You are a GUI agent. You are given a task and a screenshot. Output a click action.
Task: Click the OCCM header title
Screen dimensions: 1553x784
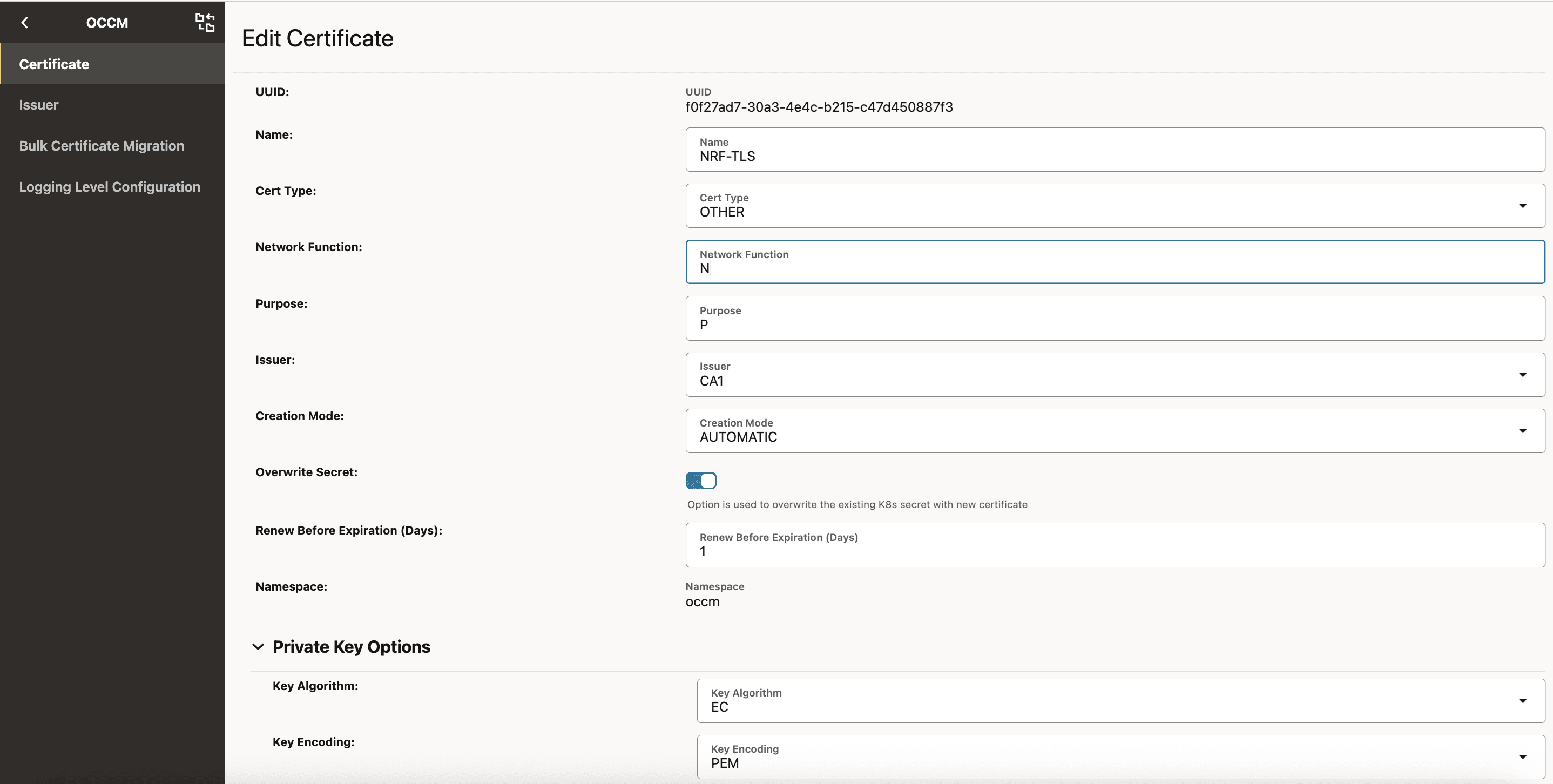(x=107, y=22)
